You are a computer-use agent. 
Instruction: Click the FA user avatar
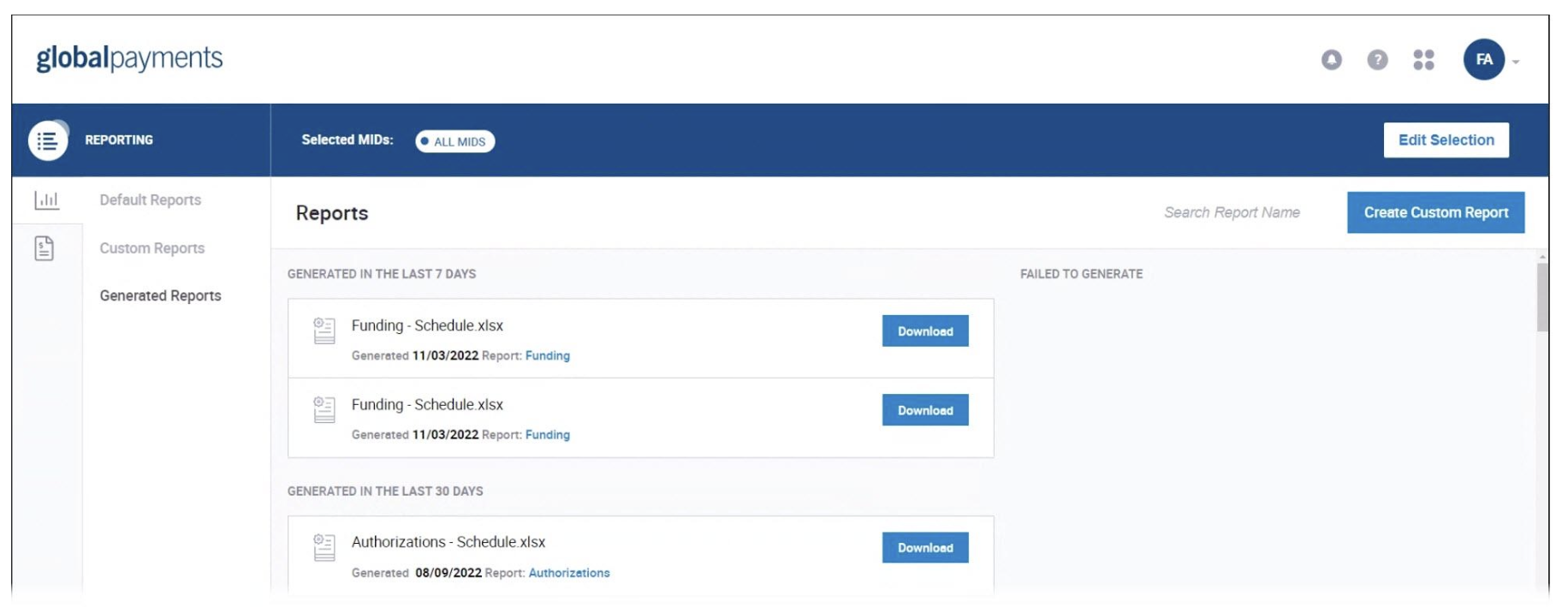1483,60
